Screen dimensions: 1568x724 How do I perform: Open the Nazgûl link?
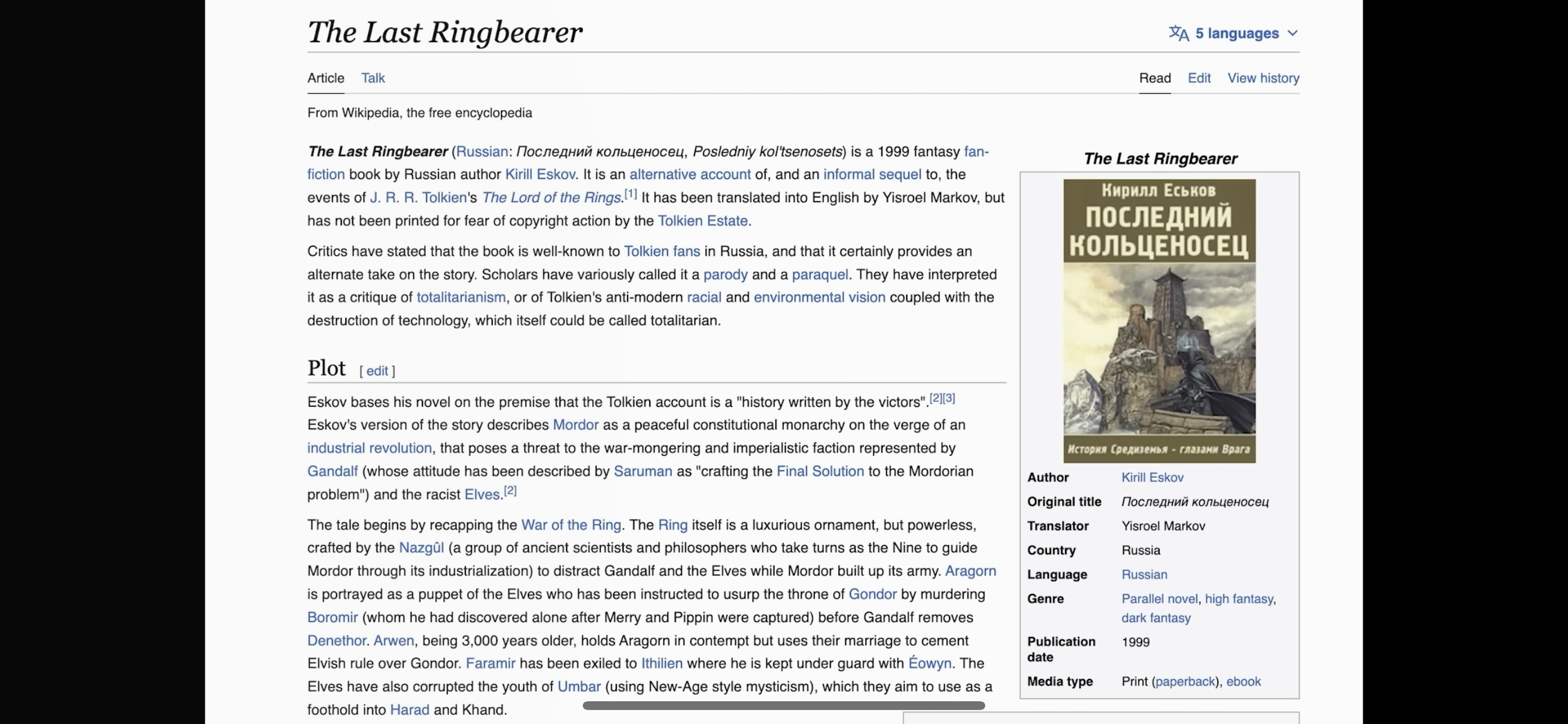pyautogui.click(x=421, y=547)
